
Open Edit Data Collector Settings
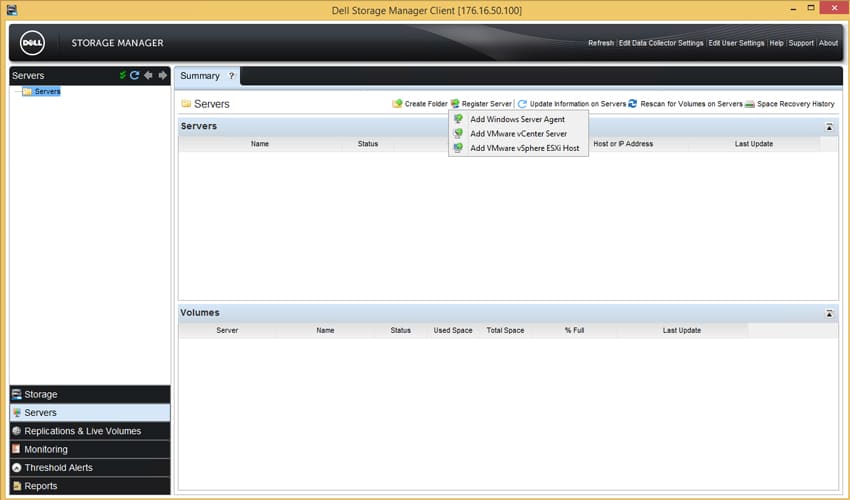(661, 43)
